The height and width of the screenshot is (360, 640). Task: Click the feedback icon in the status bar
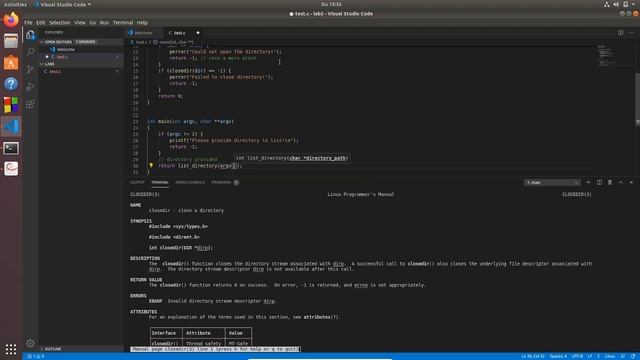(623, 356)
